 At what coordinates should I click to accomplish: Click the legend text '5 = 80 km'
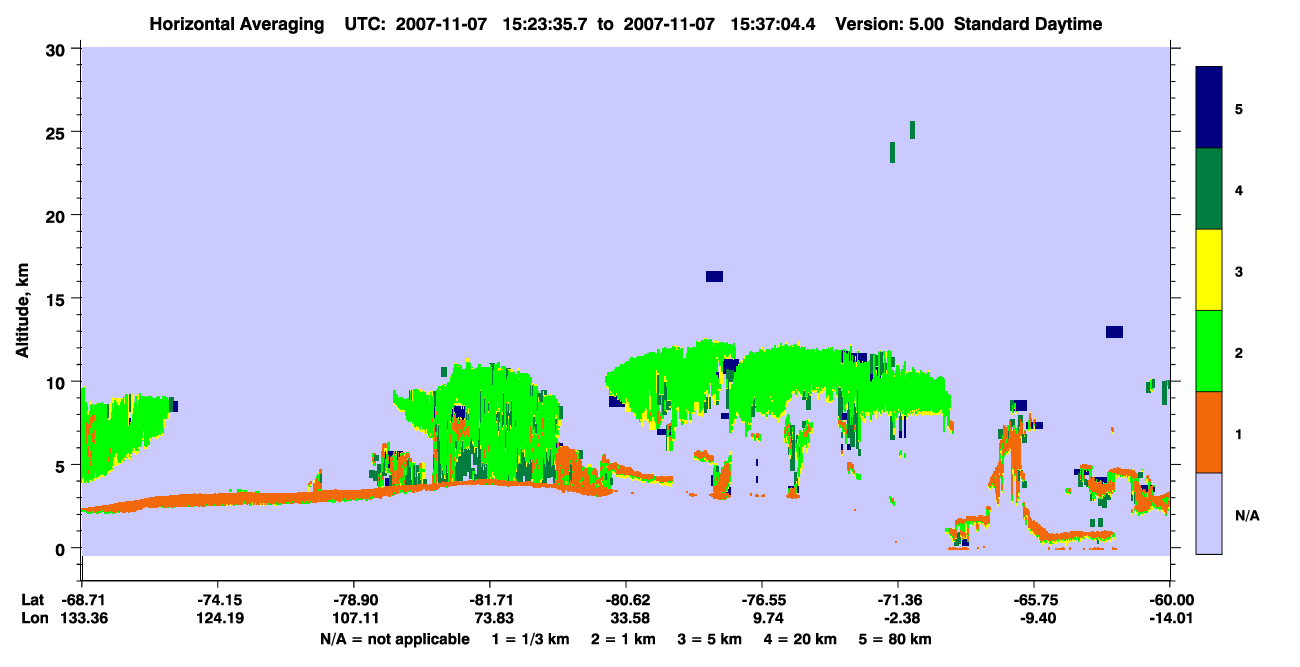point(897,639)
